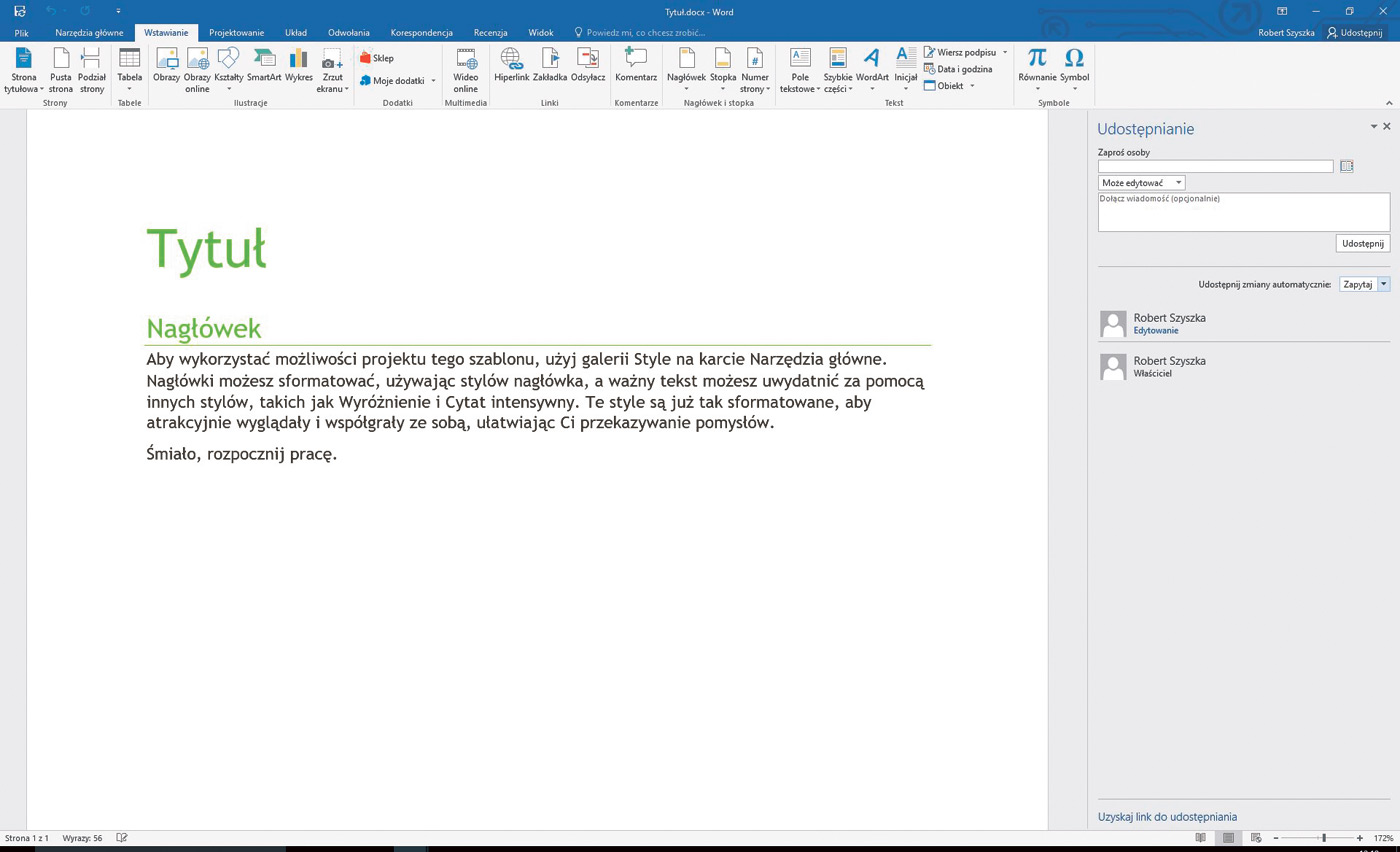Expand the Zapytaj auto-share dropdown
This screenshot has width=1400, height=852.
pos(1384,284)
